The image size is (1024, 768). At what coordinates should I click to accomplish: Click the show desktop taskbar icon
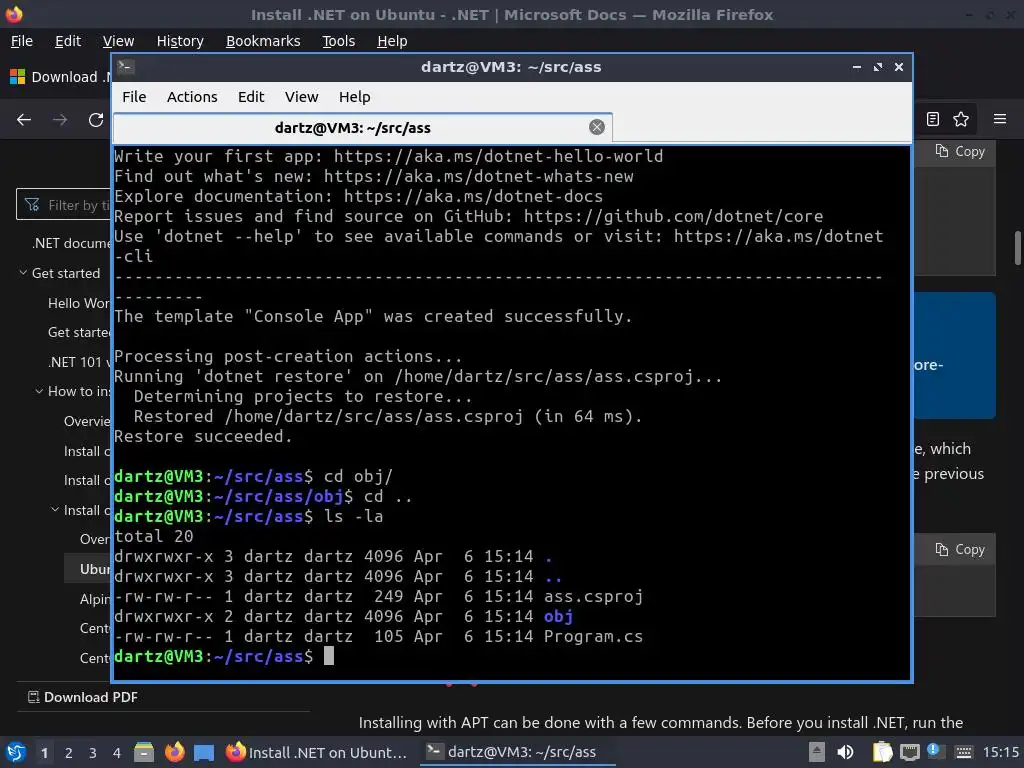coord(204,753)
